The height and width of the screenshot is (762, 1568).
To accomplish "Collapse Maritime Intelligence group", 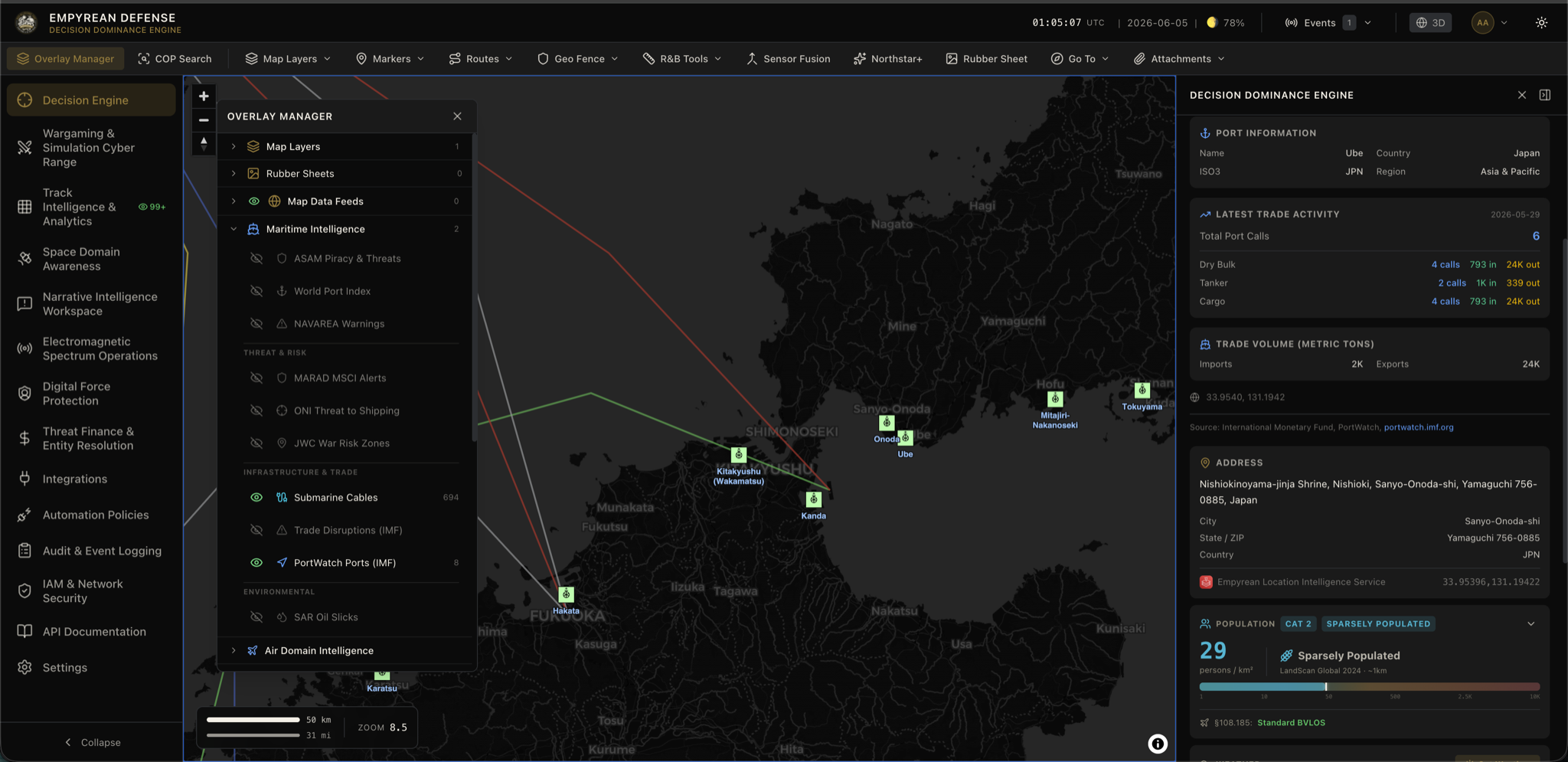I will tap(234, 229).
